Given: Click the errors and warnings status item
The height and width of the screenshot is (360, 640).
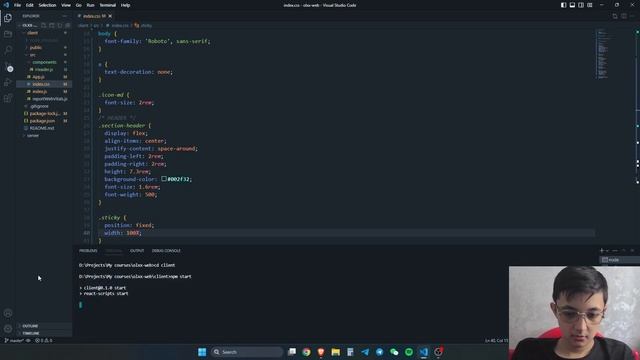Looking at the screenshot, I should (x=44, y=340).
